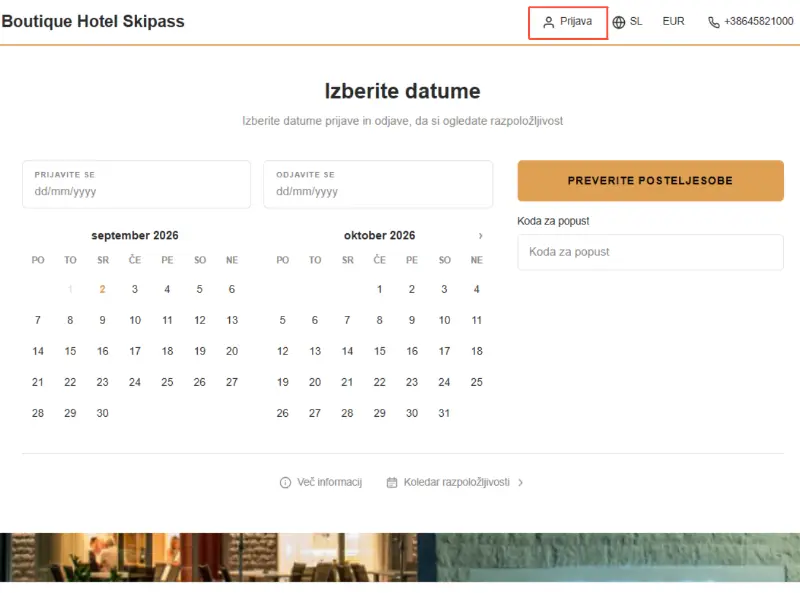Open the globe language icon

[x=619, y=22]
